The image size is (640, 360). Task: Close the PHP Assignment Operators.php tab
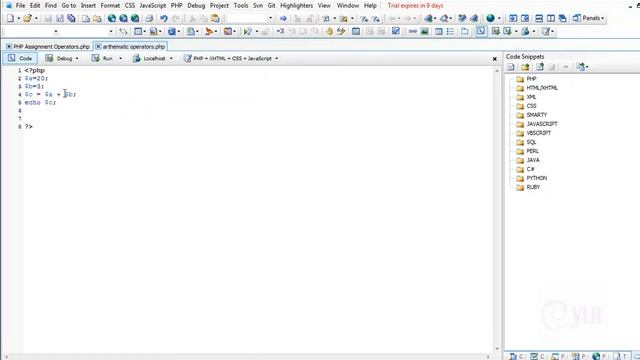tap(9, 47)
